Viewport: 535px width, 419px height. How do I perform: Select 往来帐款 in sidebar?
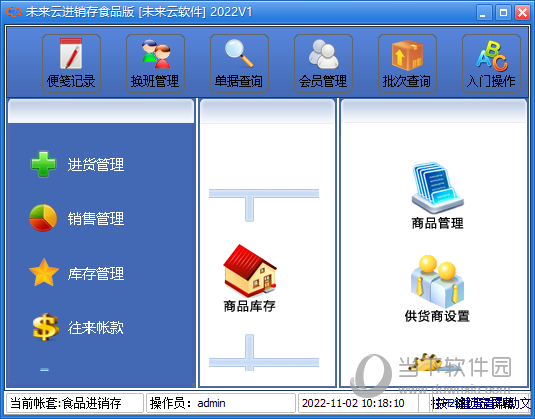tap(96, 328)
